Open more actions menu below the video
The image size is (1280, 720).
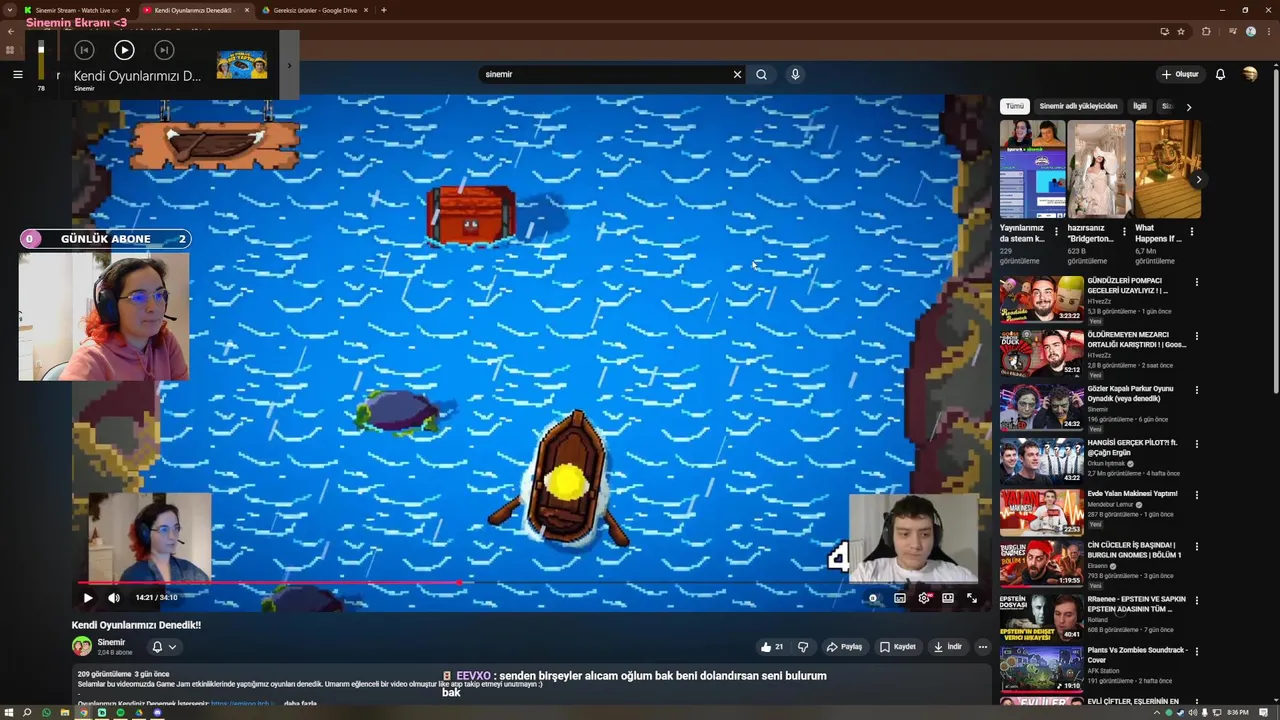(982, 647)
